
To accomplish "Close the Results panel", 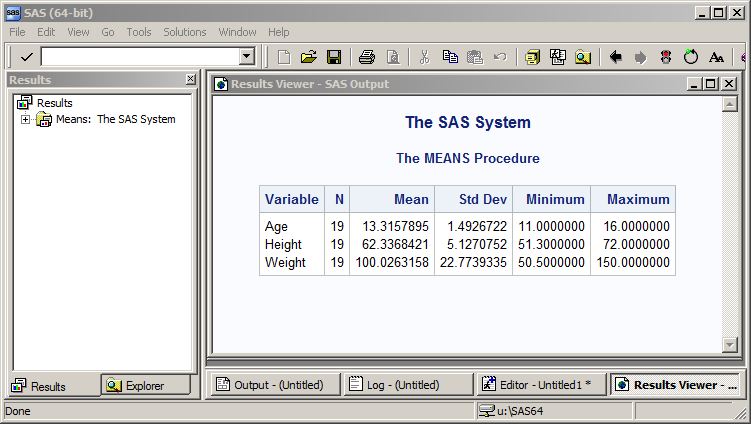I will pos(190,79).
